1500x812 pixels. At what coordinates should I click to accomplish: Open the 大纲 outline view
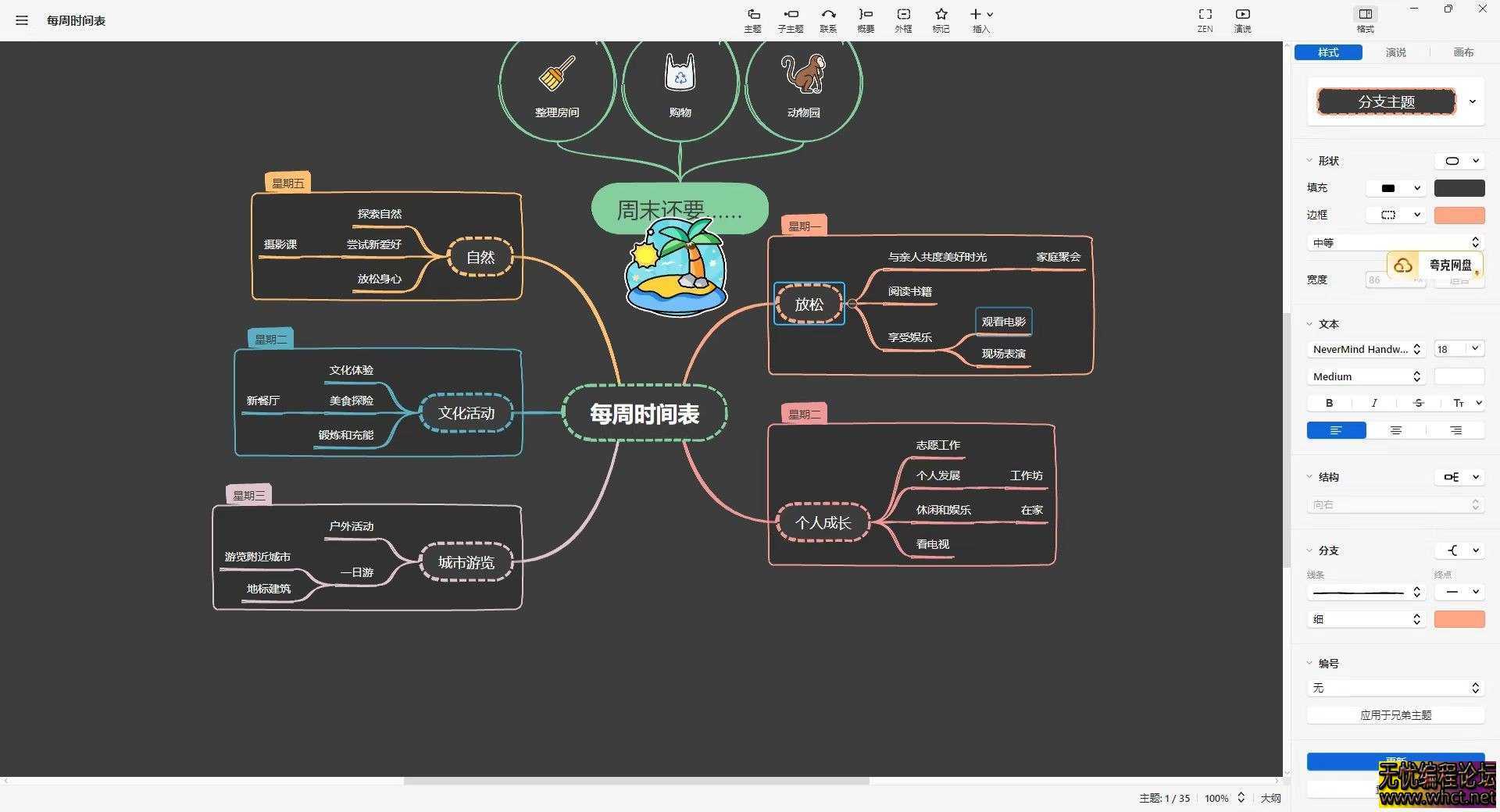tap(1270, 798)
